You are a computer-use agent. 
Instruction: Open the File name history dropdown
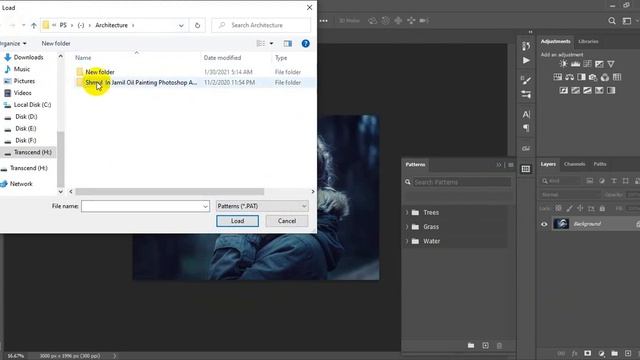(x=205, y=207)
